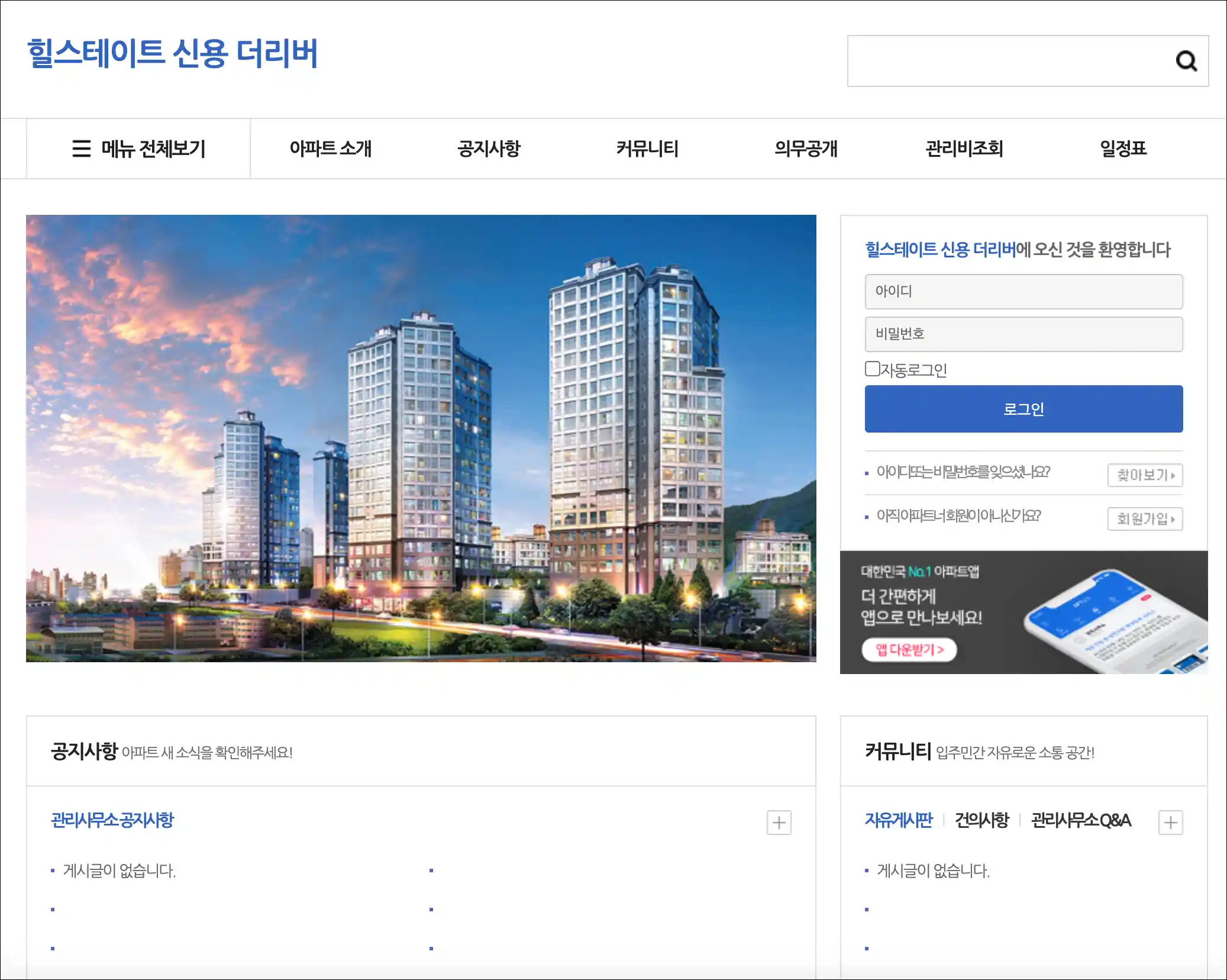Expand community board with plus icon

(1170, 823)
